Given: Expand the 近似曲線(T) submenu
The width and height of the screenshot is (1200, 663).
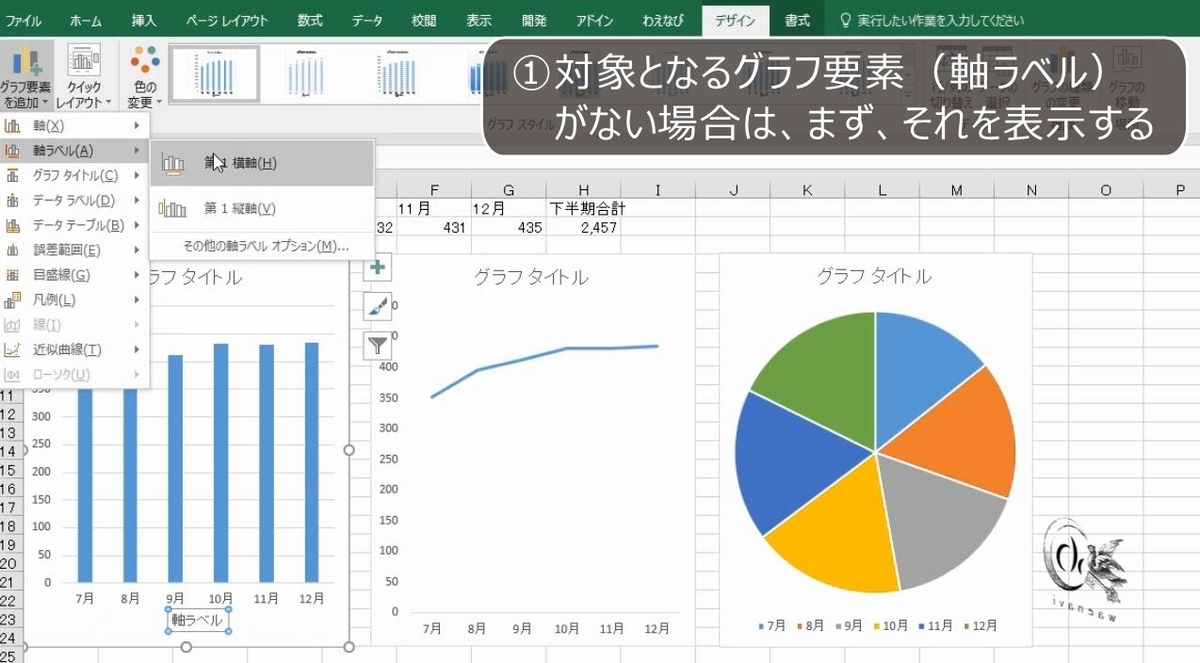Looking at the screenshot, I should (75, 350).
